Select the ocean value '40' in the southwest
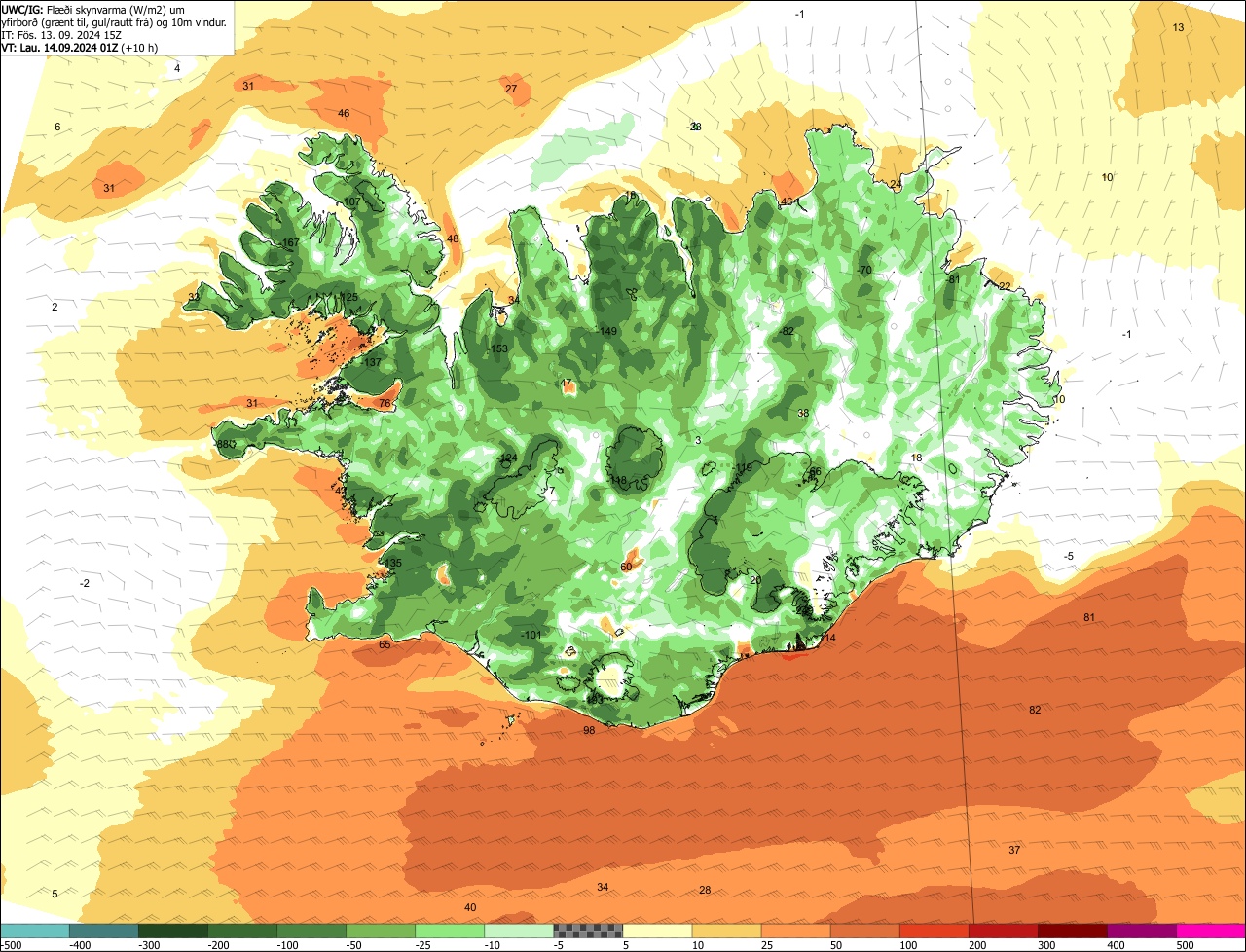 coord(470,907)
